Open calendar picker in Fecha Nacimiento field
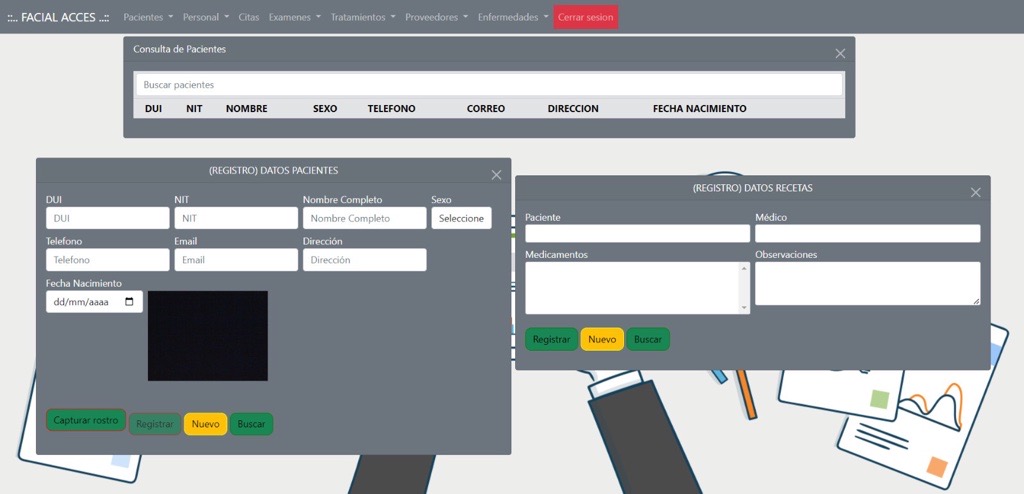This screenshot has width=1024, height=494. (129, 302)
